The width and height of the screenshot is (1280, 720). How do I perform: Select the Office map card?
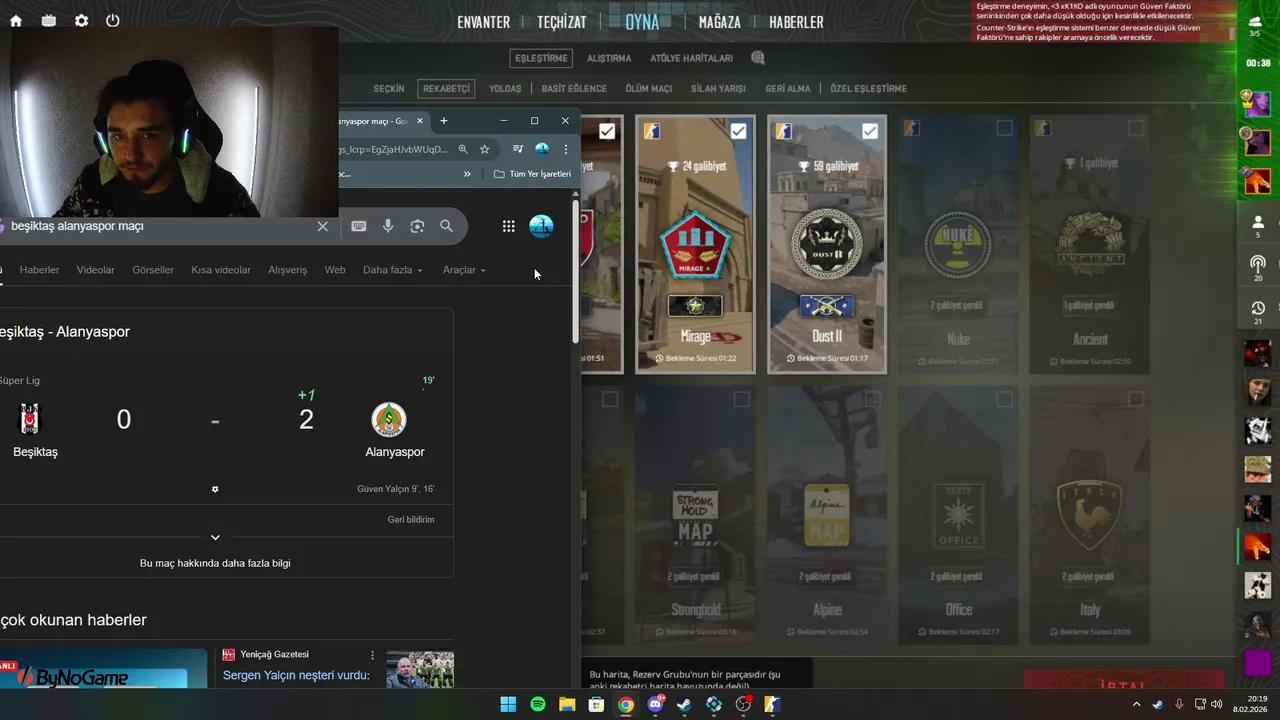[x=958, y=513]
